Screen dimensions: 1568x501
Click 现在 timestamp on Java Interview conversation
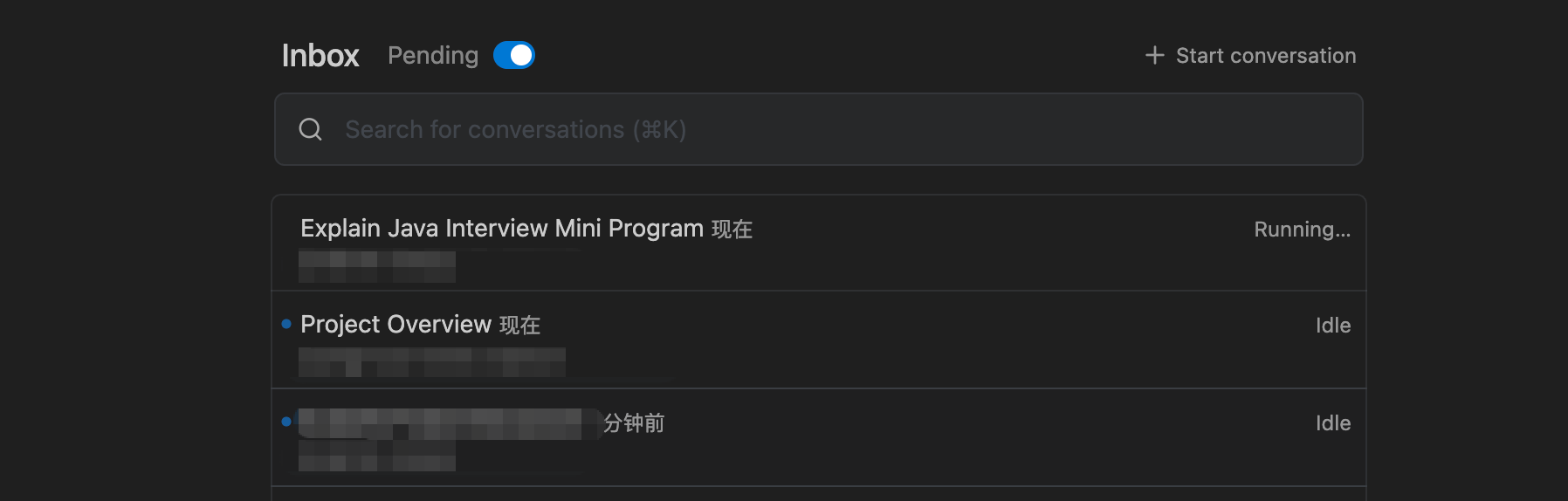tap(732, 230)
